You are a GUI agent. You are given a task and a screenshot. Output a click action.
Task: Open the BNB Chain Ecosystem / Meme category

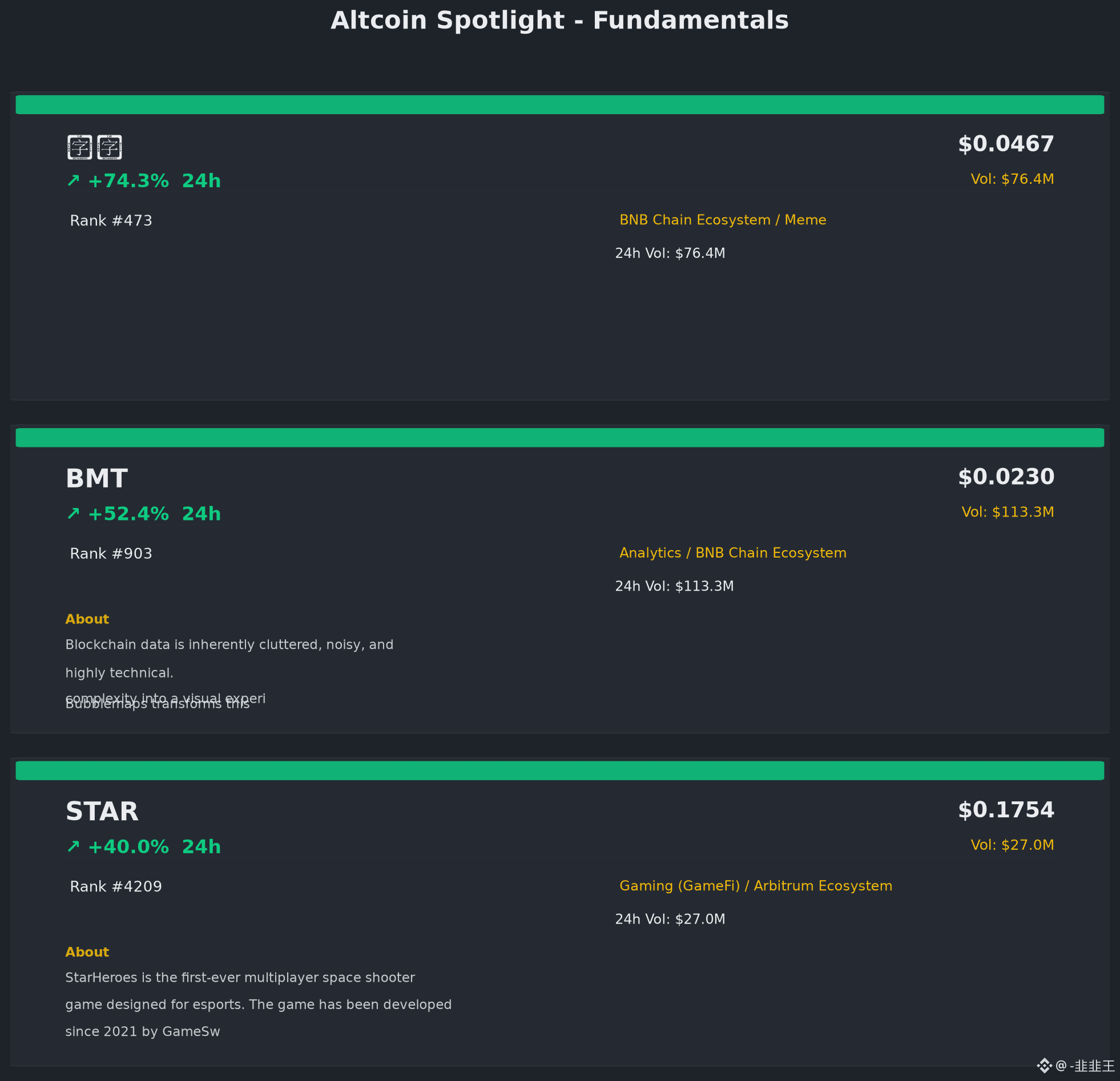723,220
